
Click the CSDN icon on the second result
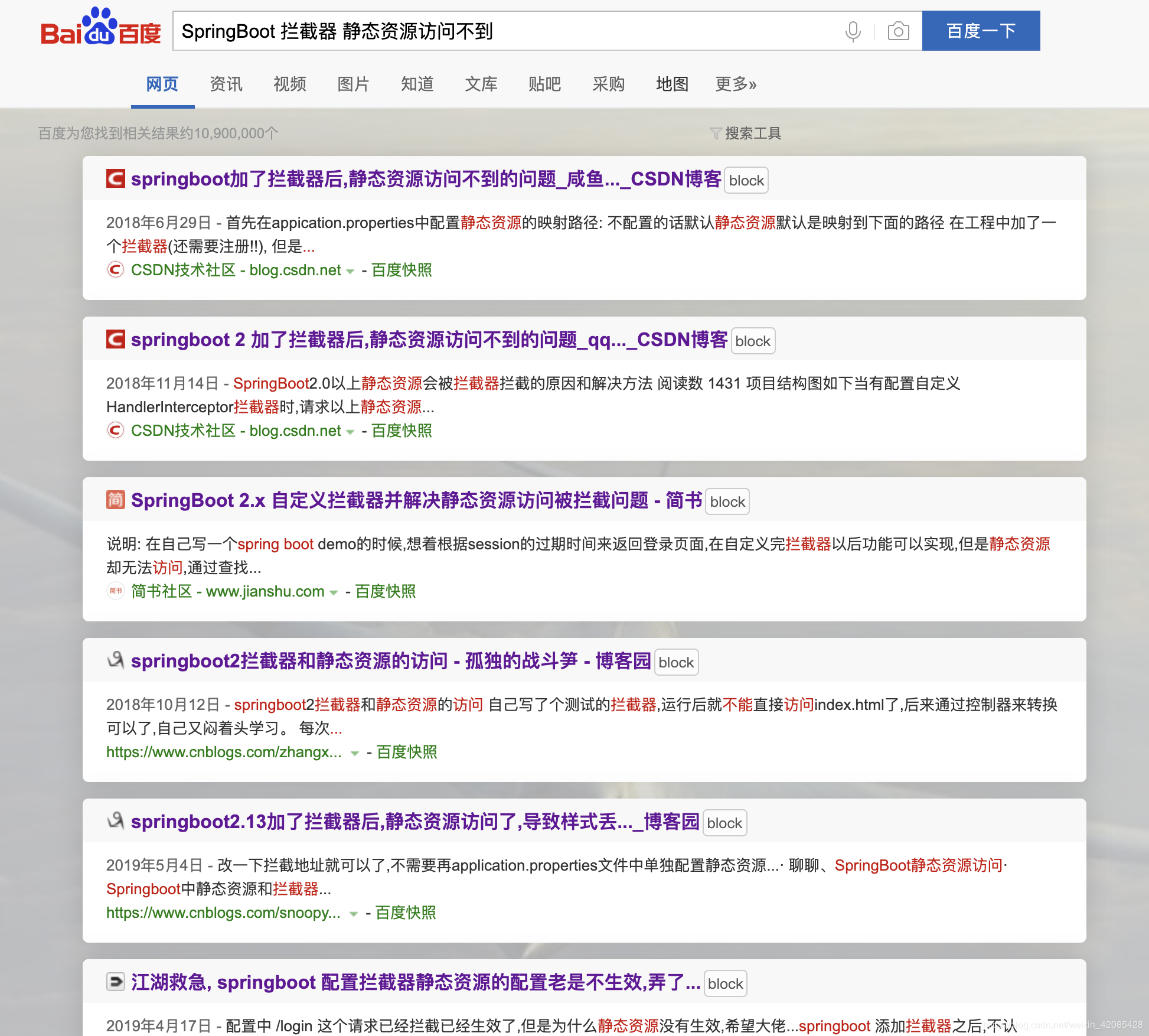116,340
